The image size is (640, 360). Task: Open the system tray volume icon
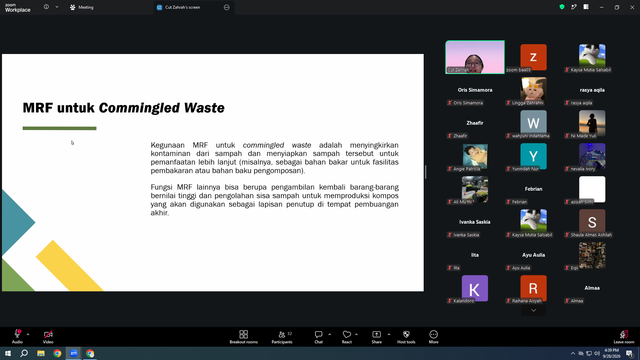(x=597, y=353)
